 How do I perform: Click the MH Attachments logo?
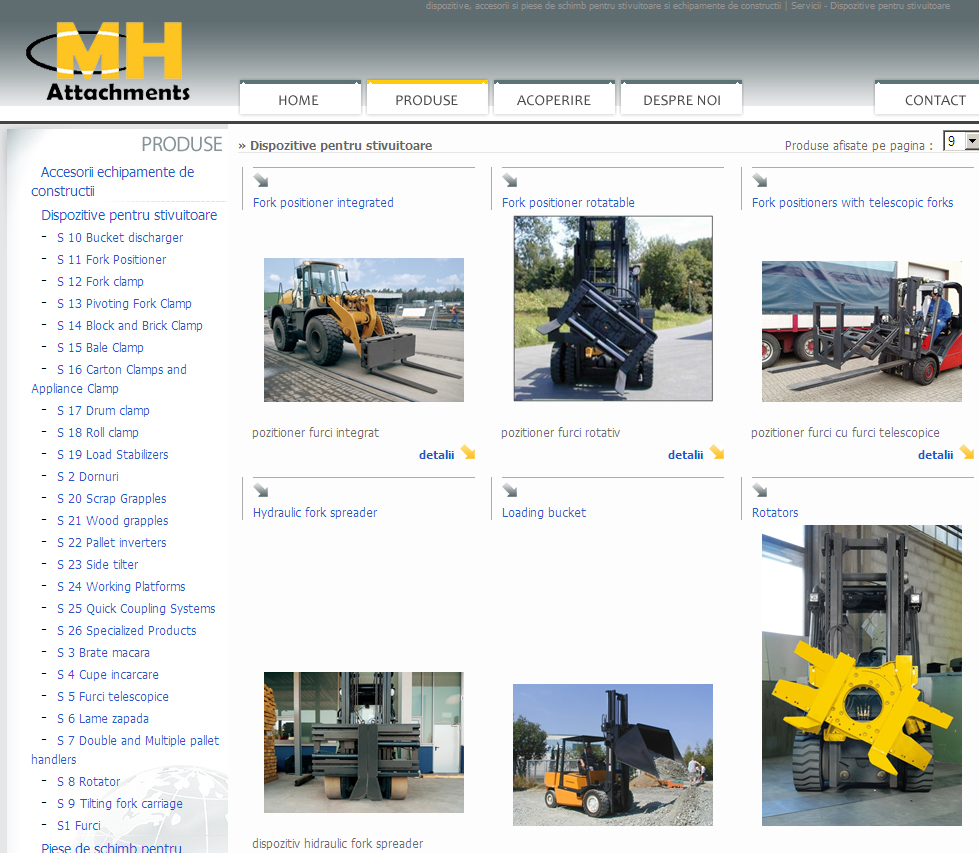pyautogui.click(x=110, y=62)
